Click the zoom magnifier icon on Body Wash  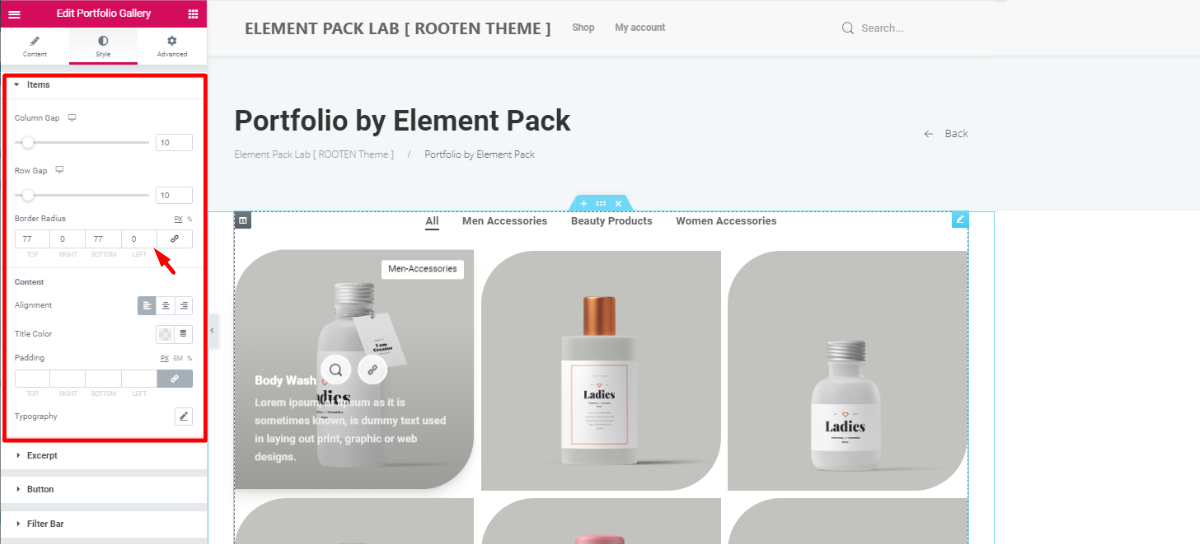click(x=336, y=370)
